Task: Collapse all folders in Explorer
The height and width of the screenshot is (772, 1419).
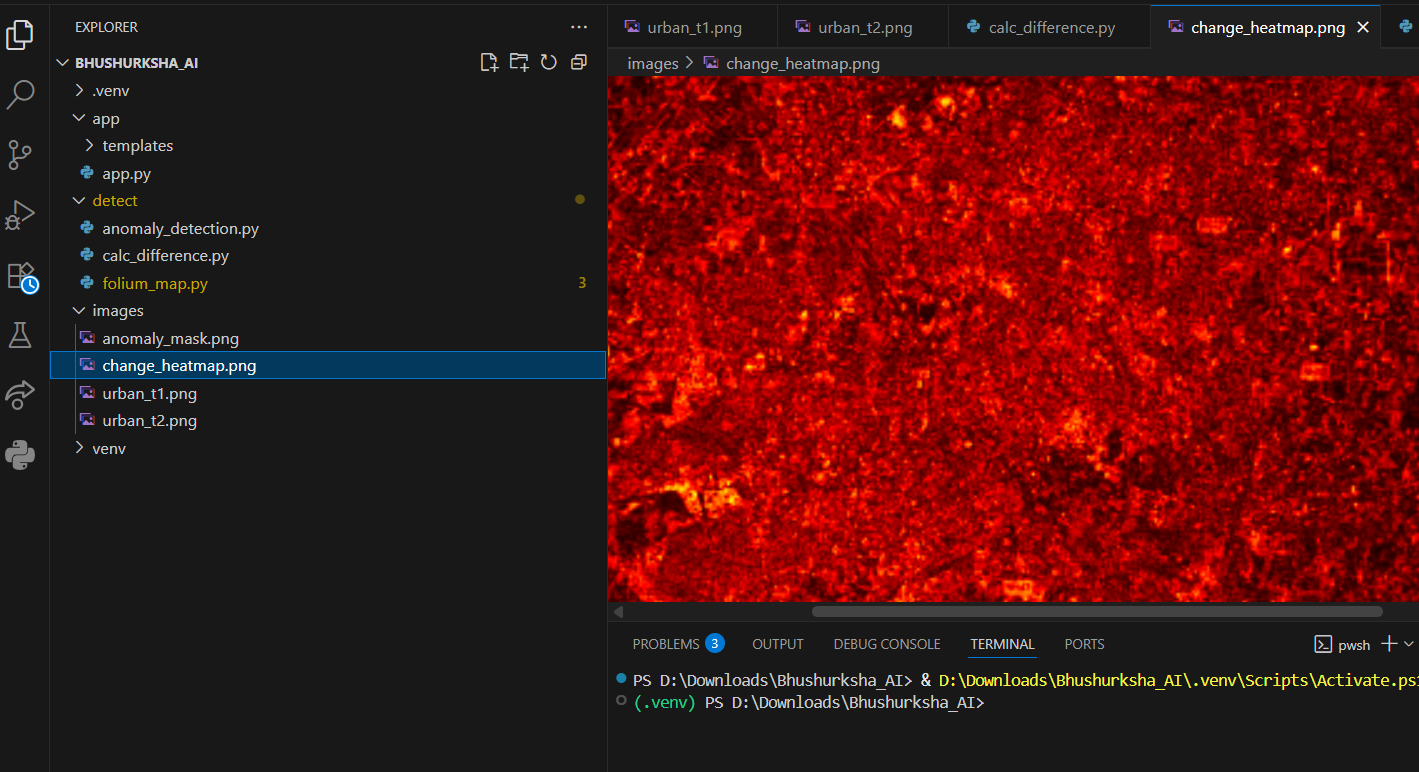Action: pyautogui.click(x=578, y=62)
